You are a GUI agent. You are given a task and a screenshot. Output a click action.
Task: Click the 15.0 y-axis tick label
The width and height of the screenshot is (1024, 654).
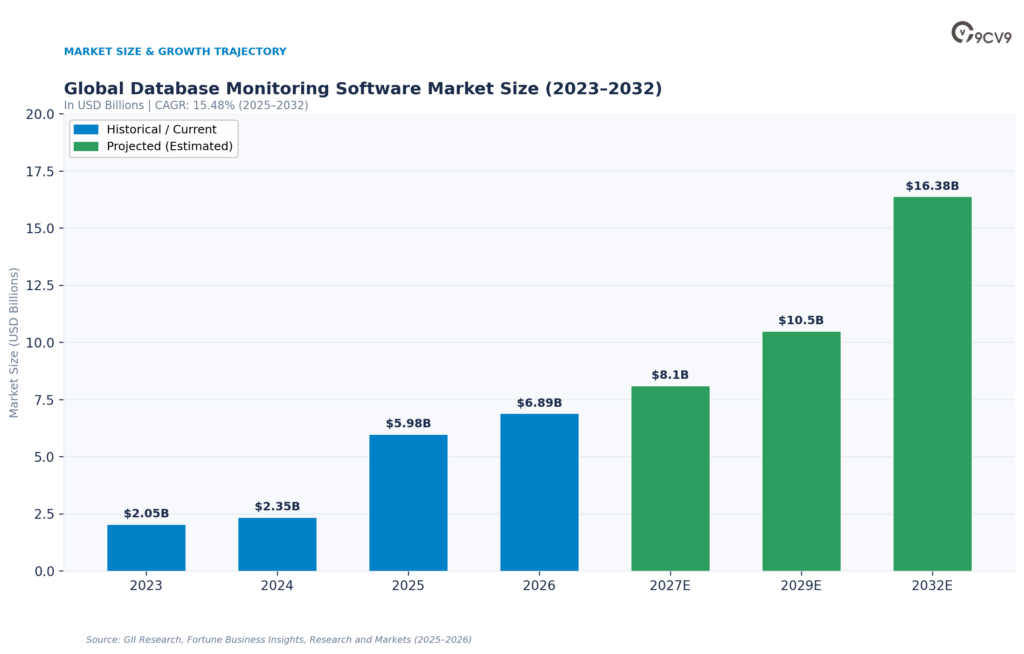point(40,229)
